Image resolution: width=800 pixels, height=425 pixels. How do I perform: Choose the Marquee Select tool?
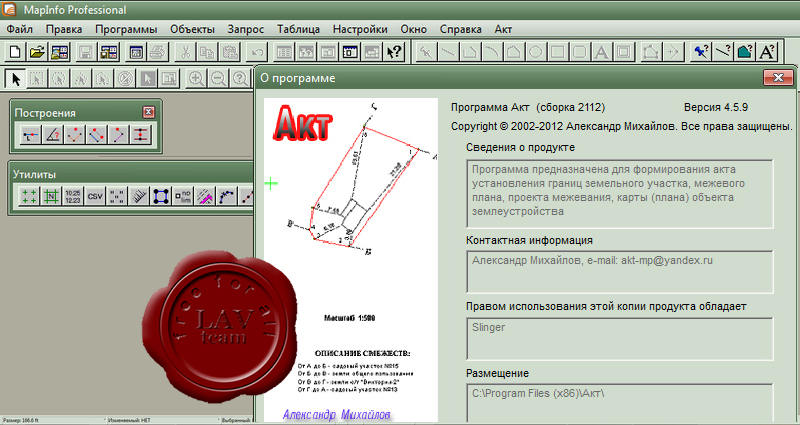(36, 79)
